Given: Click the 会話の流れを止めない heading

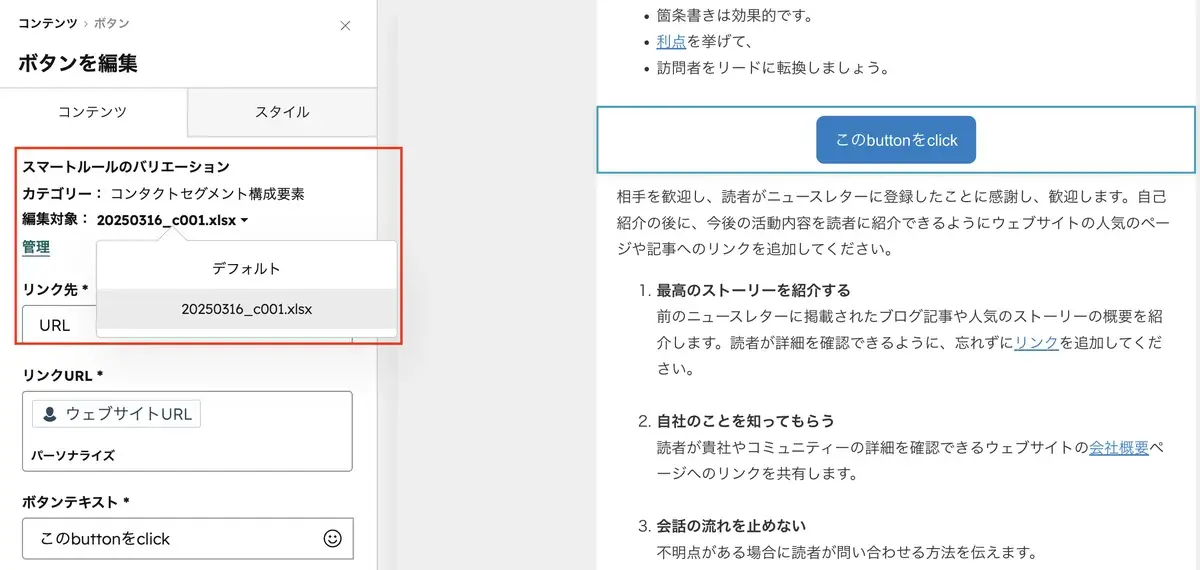Looking at the screenshot, I should 731,525.
